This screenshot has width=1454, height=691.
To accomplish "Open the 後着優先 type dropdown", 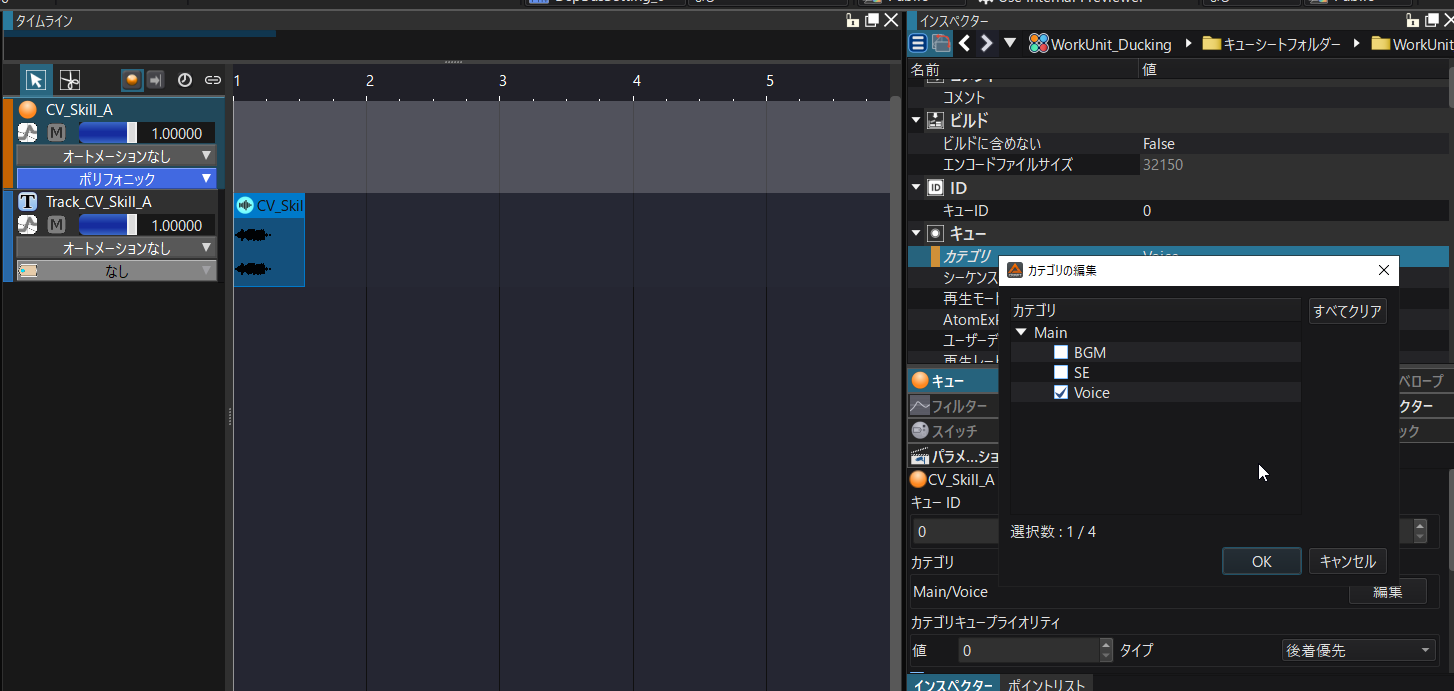I will click(1359, 650).
